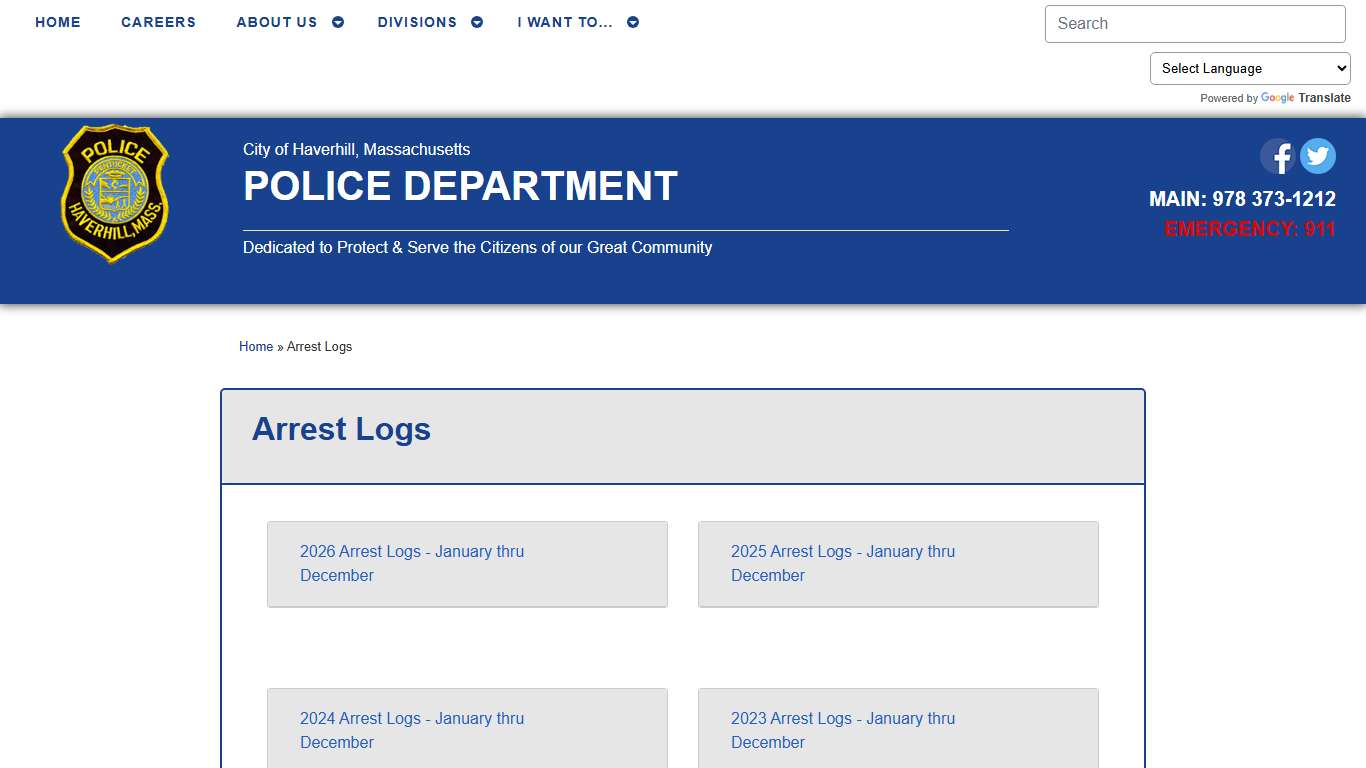Open the I WANT TO... menu

[565, 21]
